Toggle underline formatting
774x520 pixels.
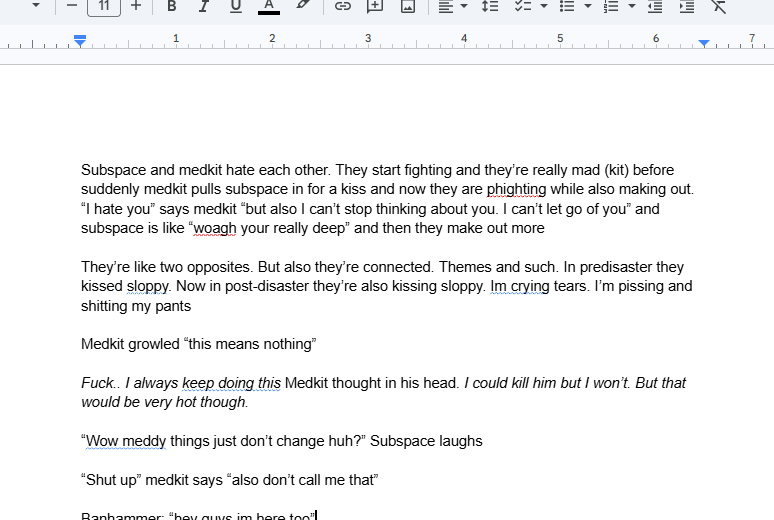(x=236, y=6)
